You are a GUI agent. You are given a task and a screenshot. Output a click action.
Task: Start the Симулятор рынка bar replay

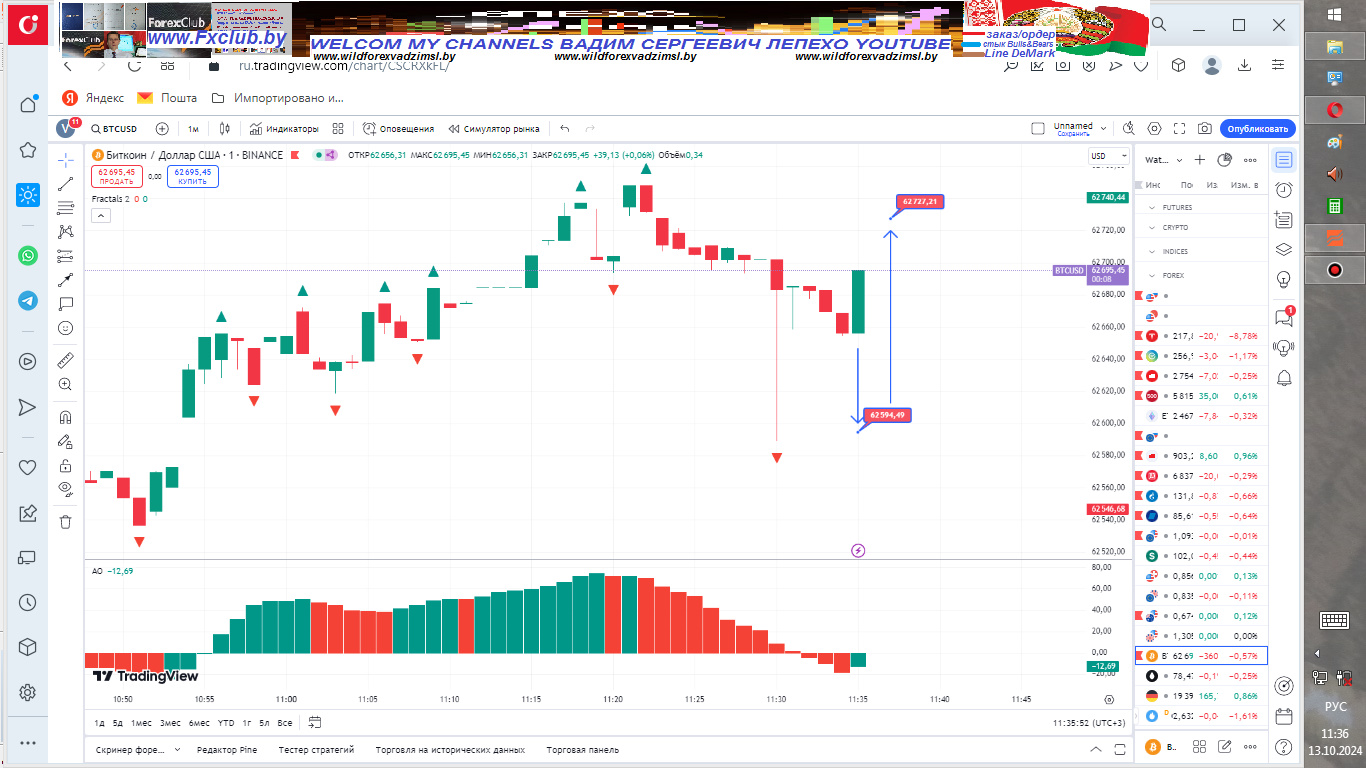point(494,129)
